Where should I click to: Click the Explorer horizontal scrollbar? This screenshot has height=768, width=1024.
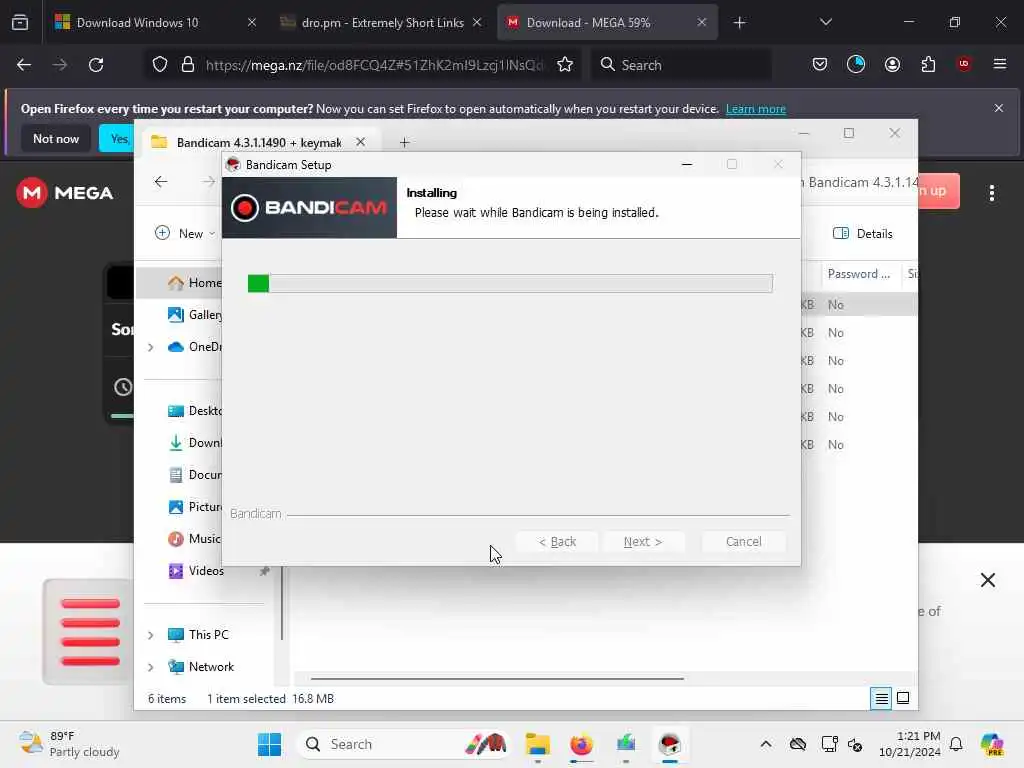[x=497, y=679]
